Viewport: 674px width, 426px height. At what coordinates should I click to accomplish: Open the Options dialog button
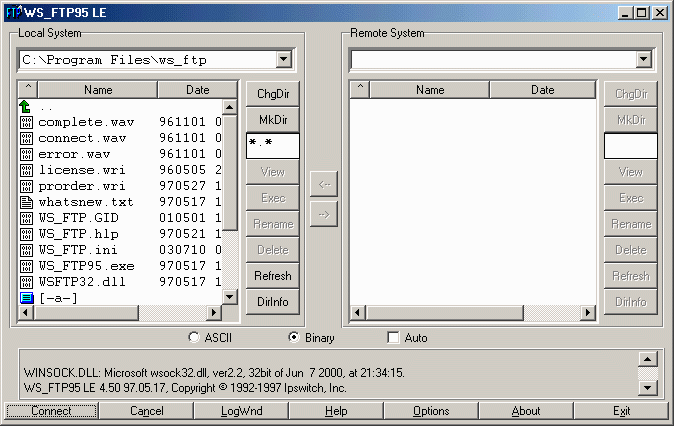pyautogui.click(x=431, y=411)
